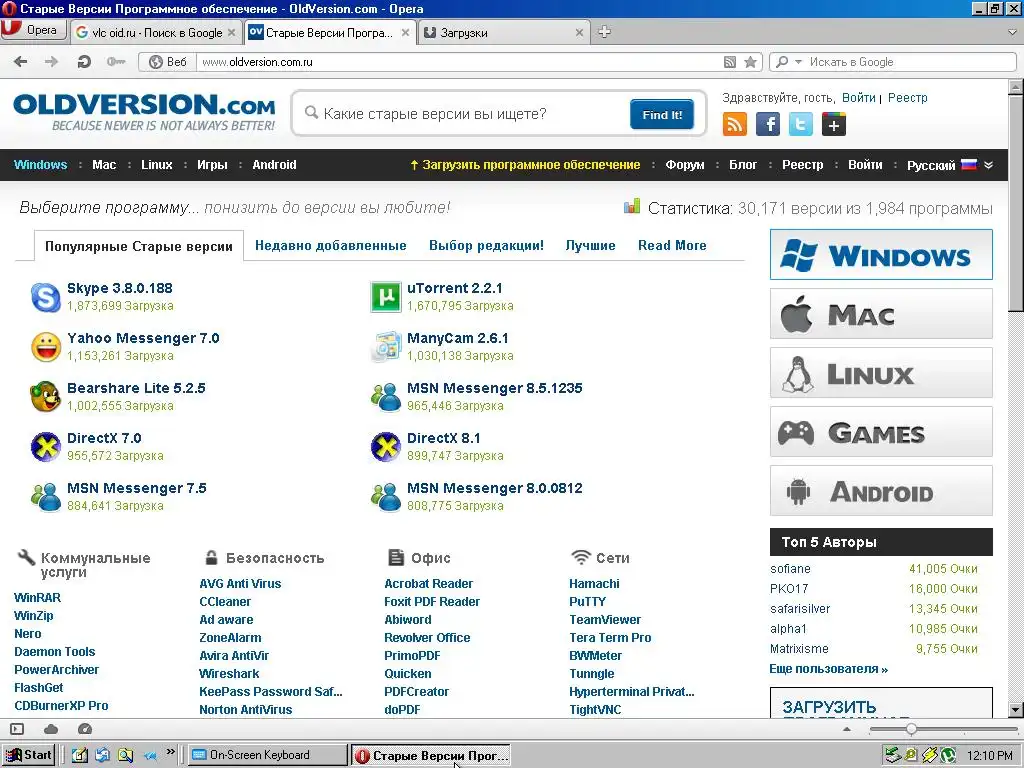Viewport: 1024px width, 768px height.
Task: Click the MSN Messenger 8.5.1235 icon
Action: point(386,397)
